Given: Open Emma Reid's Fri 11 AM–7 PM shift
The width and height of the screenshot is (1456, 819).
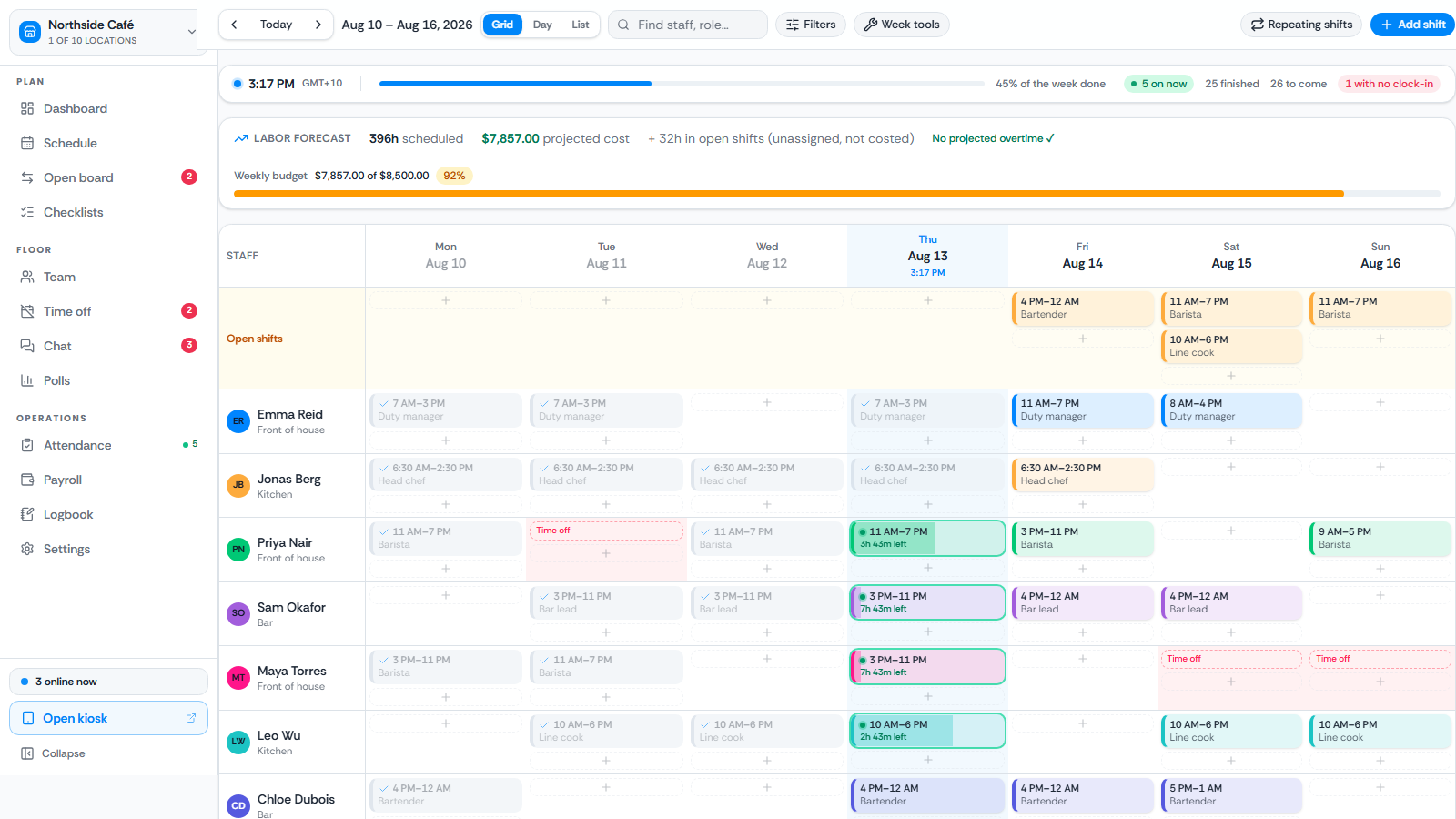Looking at the screenshot, I should (x=1082, y=409).
